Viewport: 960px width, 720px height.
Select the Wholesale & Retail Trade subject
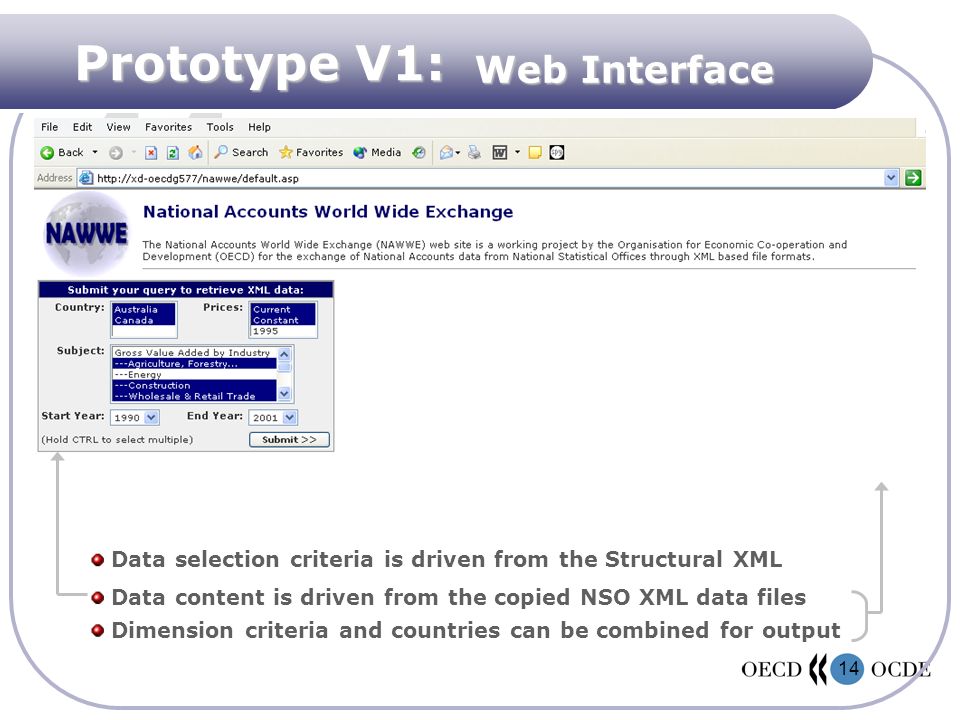coord(194,396)
